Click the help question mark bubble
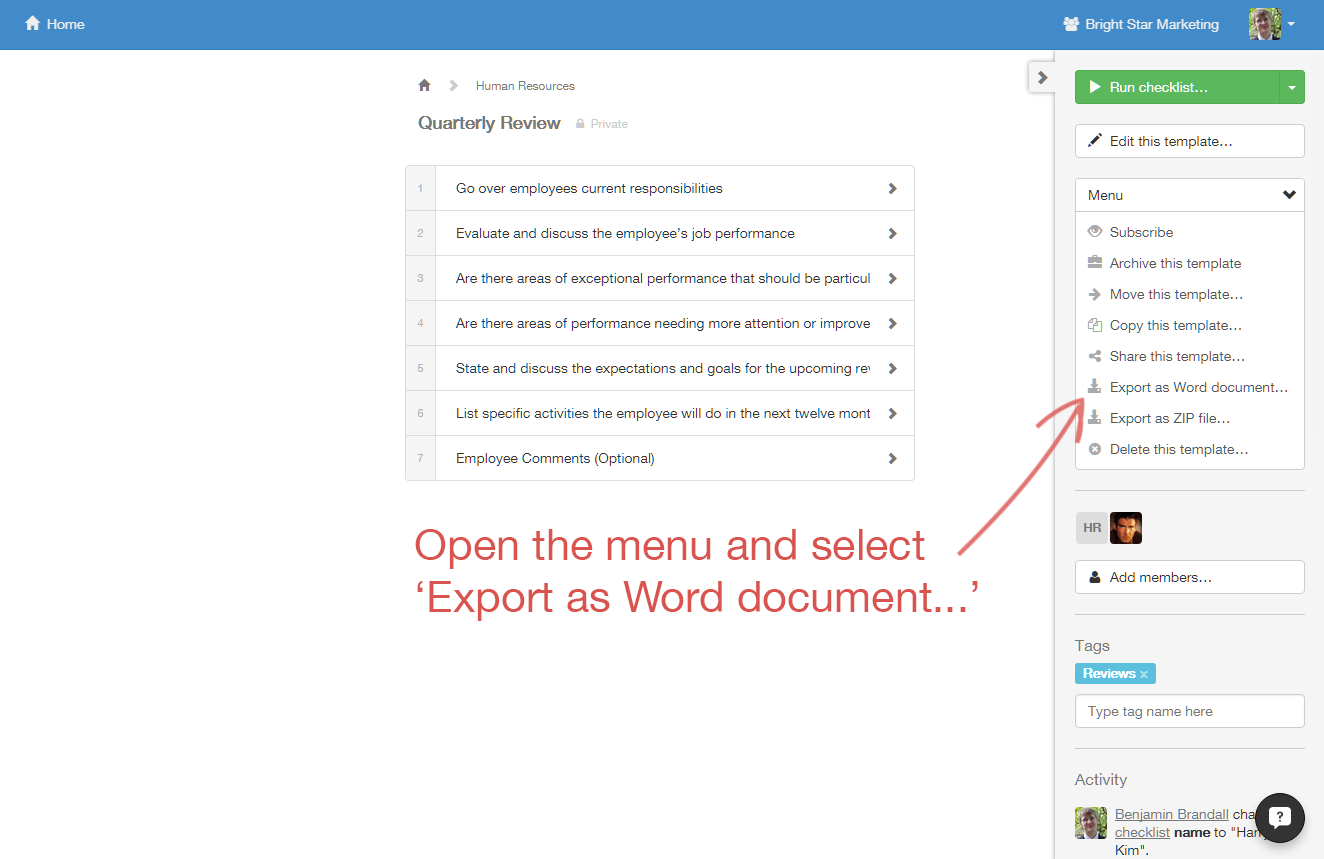This screenshot has width=1324, height=859. (1280, 817)
